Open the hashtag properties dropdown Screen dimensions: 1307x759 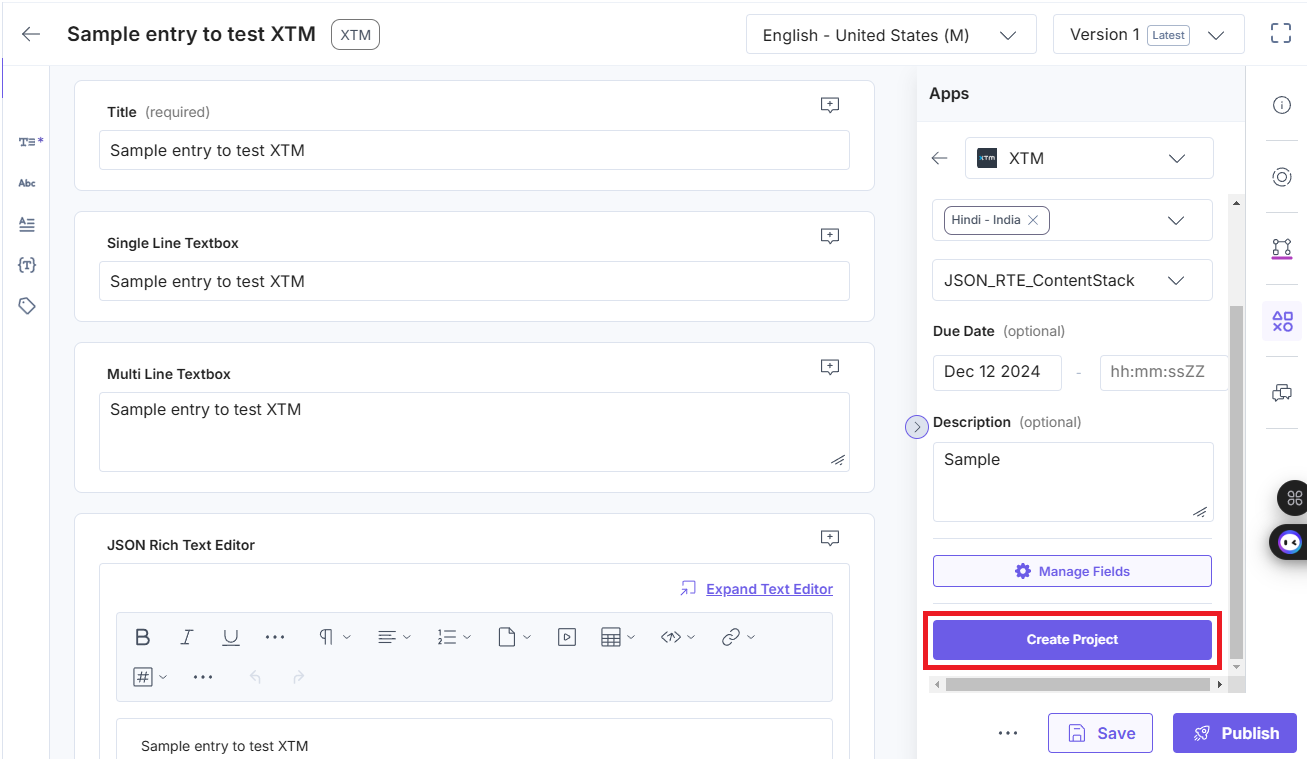[x=150, y=677]
